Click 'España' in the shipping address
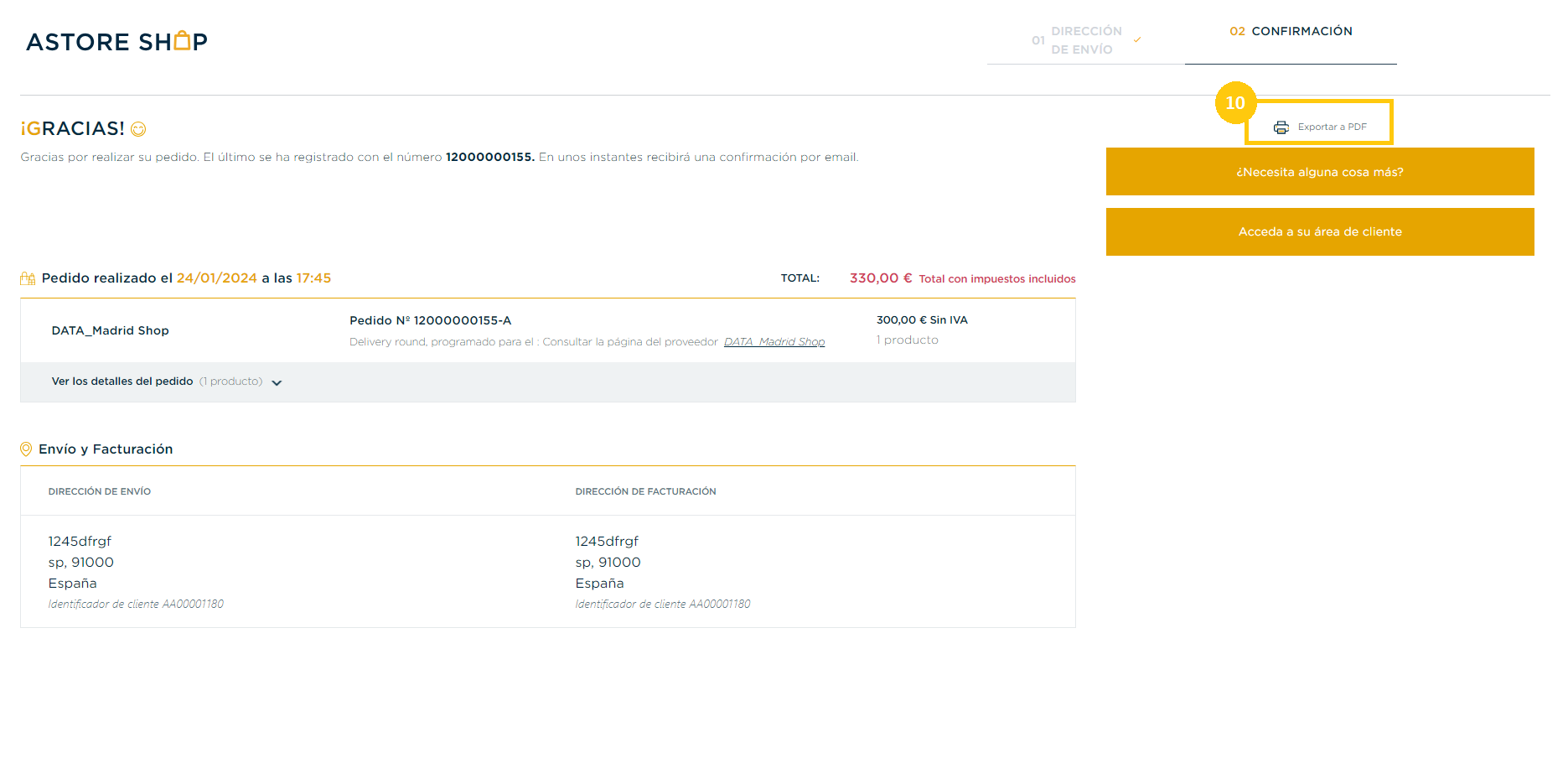 (73, 584)
